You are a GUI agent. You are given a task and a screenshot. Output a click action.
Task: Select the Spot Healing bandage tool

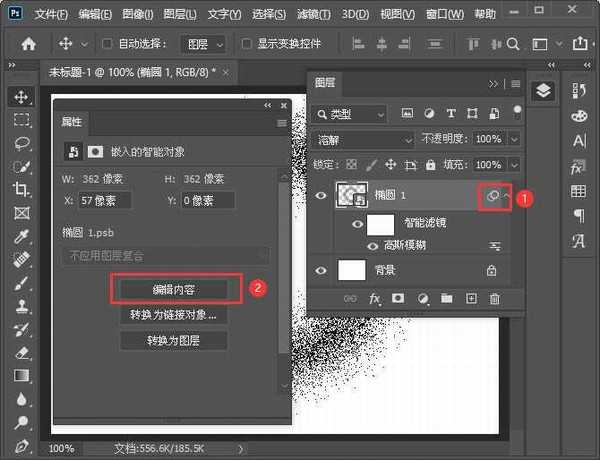tap(22, 259)
